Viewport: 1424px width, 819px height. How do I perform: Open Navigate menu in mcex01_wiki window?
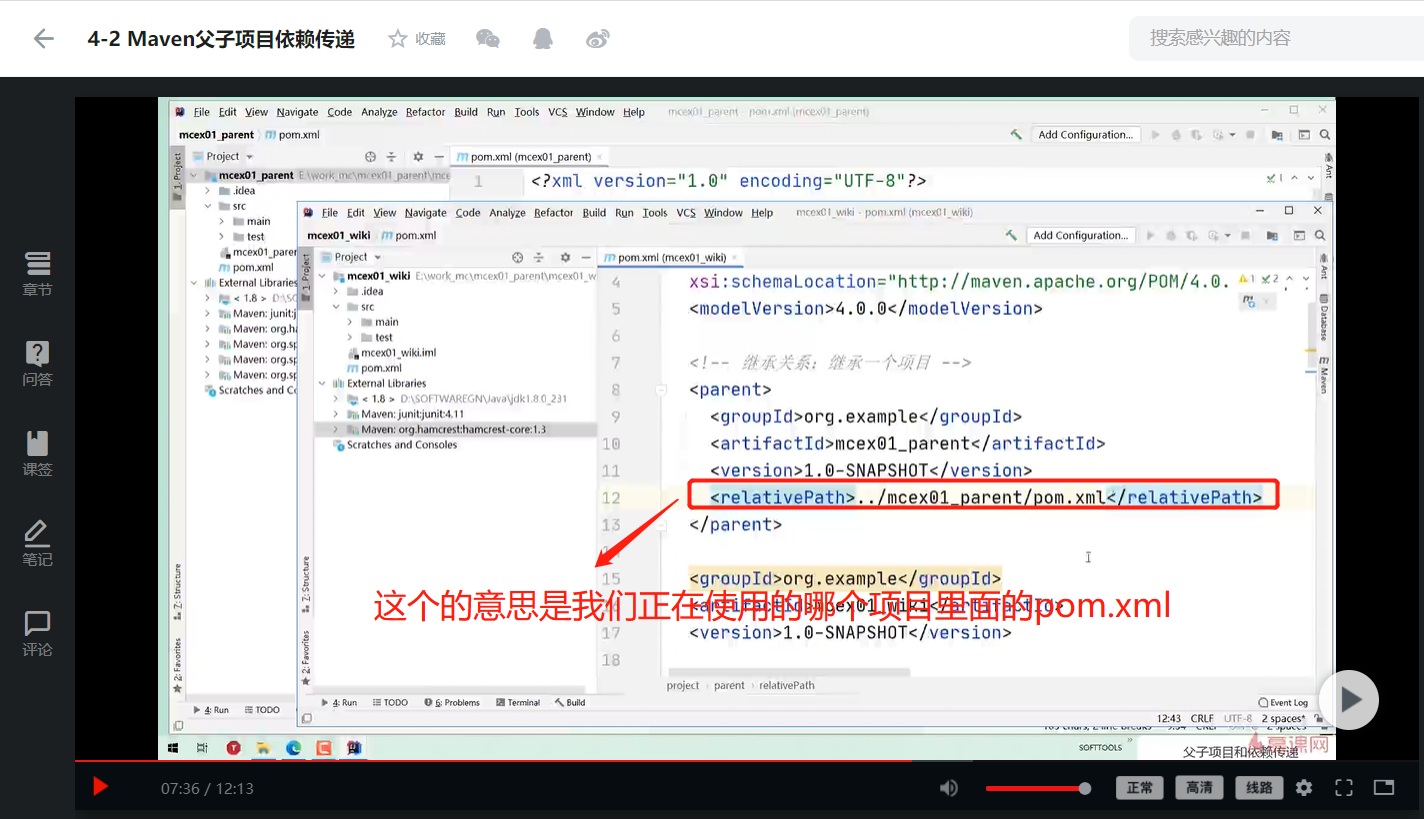pyautogui.click(x=426, y=213)
